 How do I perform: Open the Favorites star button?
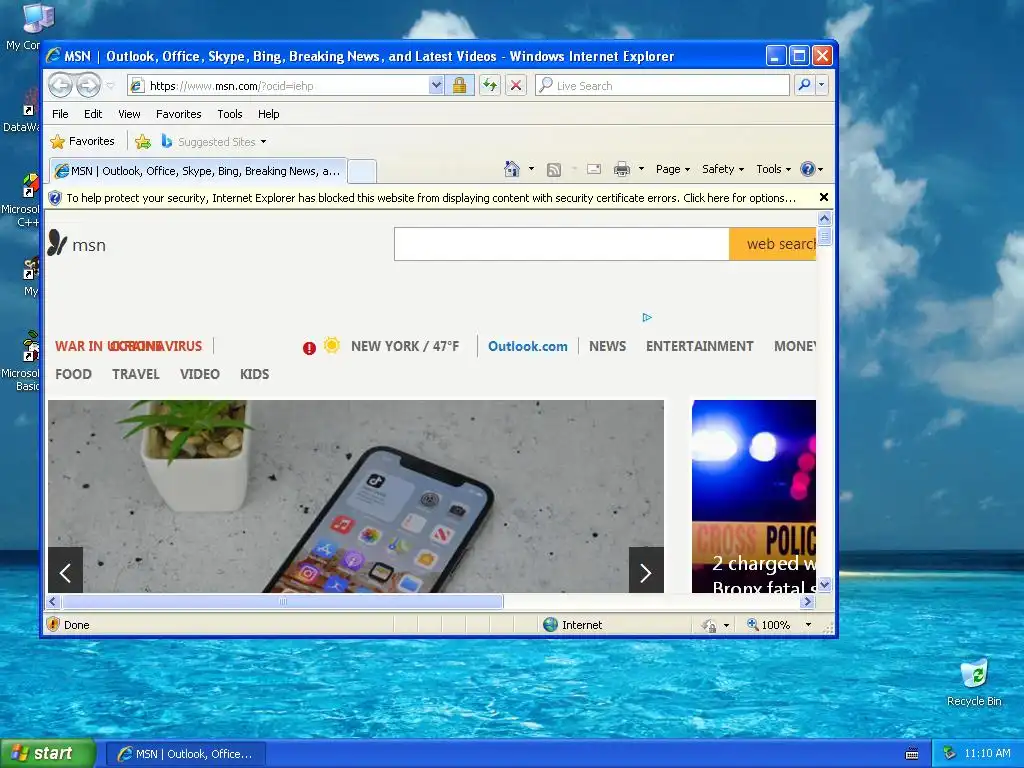pos(82,141)
